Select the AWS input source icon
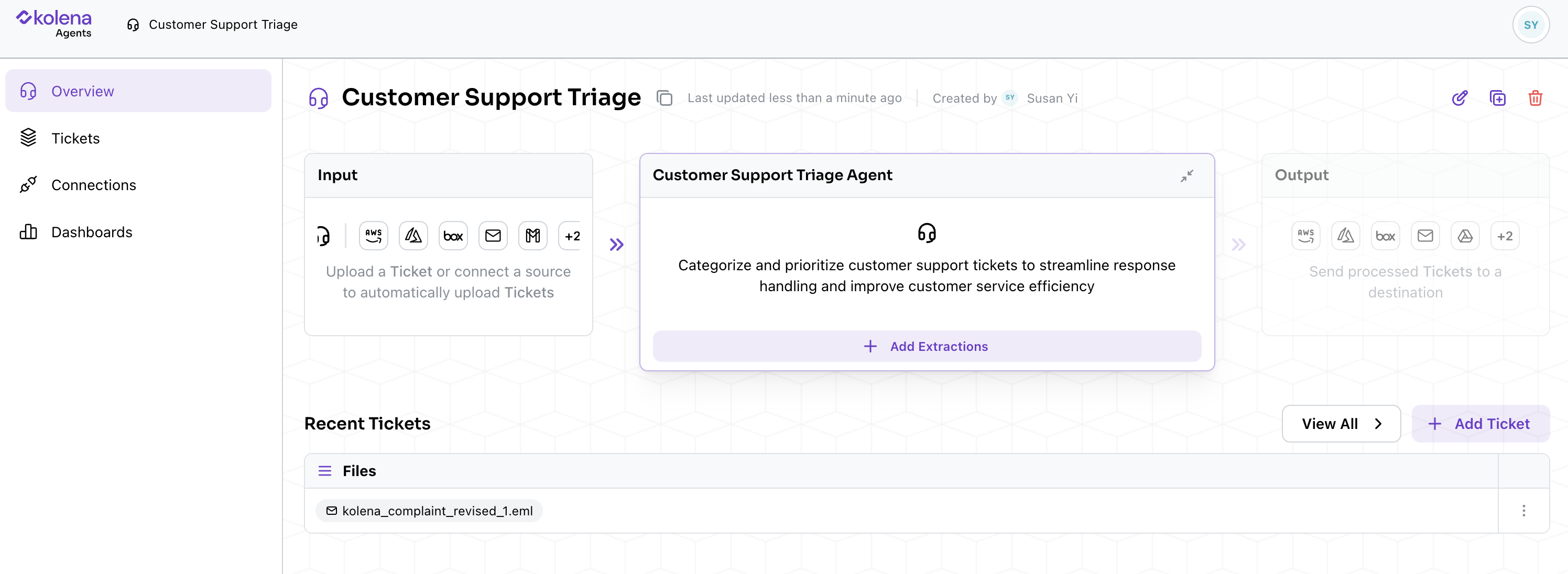Image resolution: width=1568 pixels, height=574 pixels. tap(373, 236)
